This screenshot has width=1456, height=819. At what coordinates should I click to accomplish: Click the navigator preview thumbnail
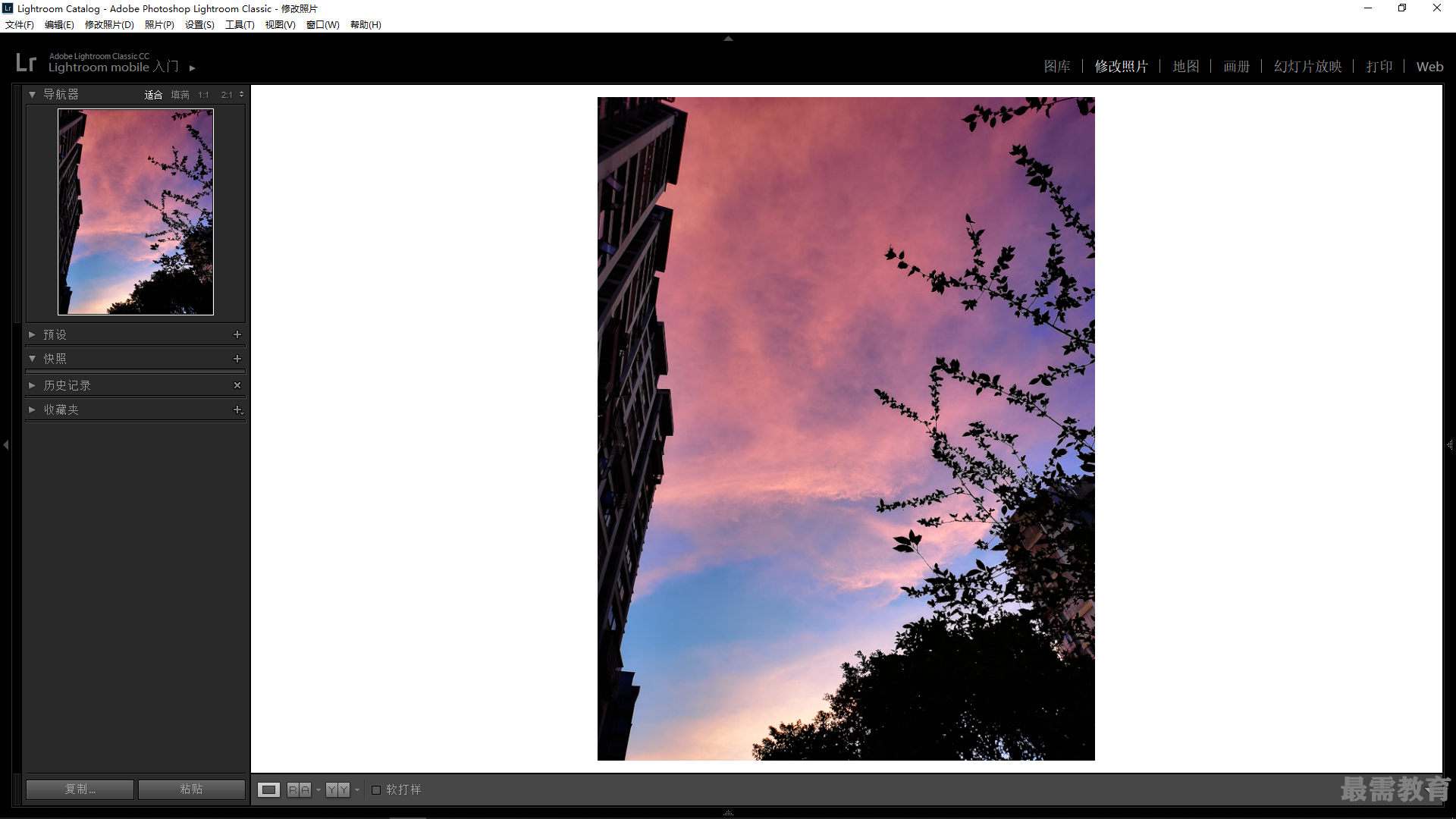pyautogui.click(x=136, y=212)
